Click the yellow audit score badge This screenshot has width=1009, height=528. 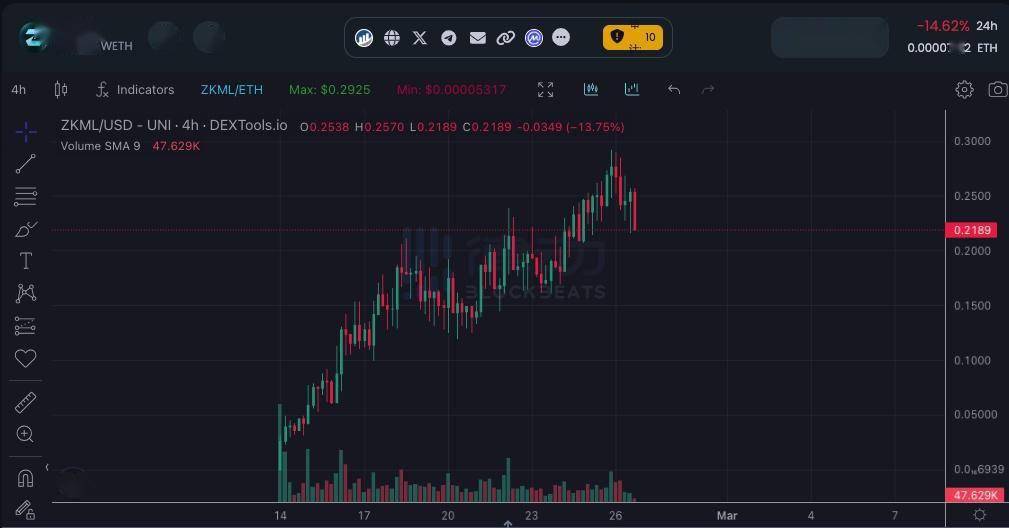click(632, 38)
